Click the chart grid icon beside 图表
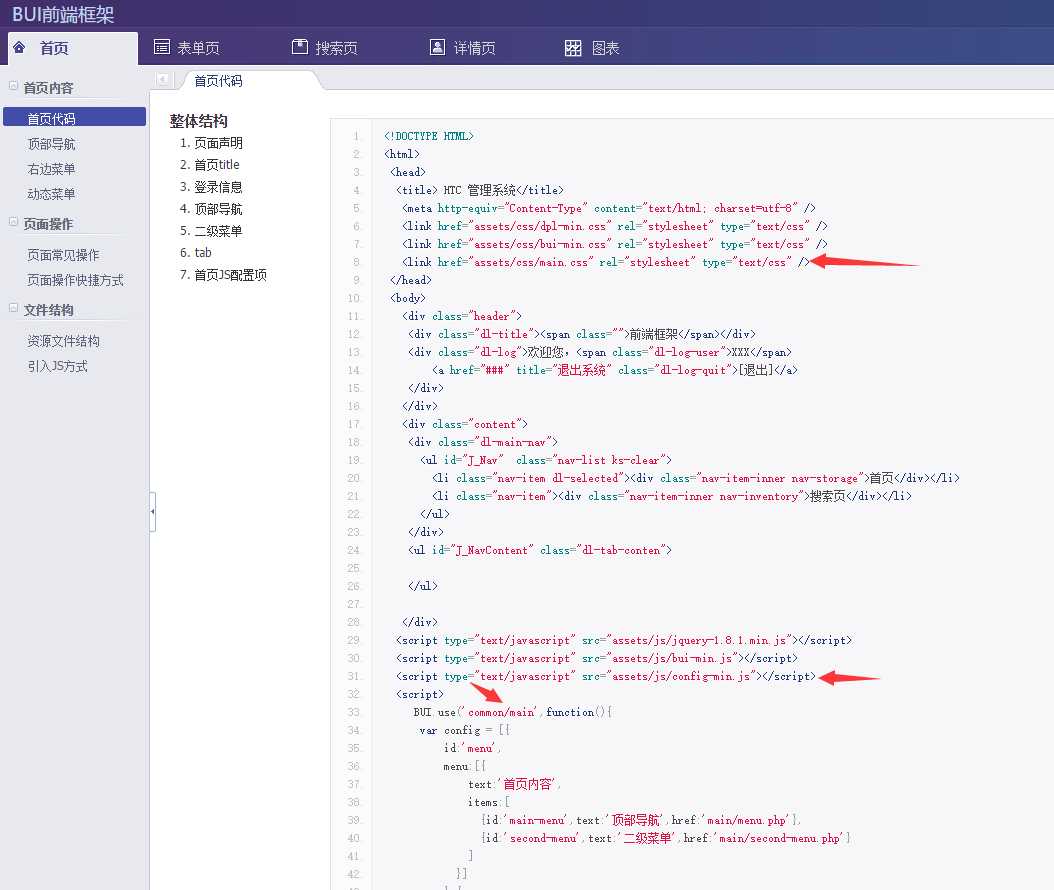 click(573, 47)
